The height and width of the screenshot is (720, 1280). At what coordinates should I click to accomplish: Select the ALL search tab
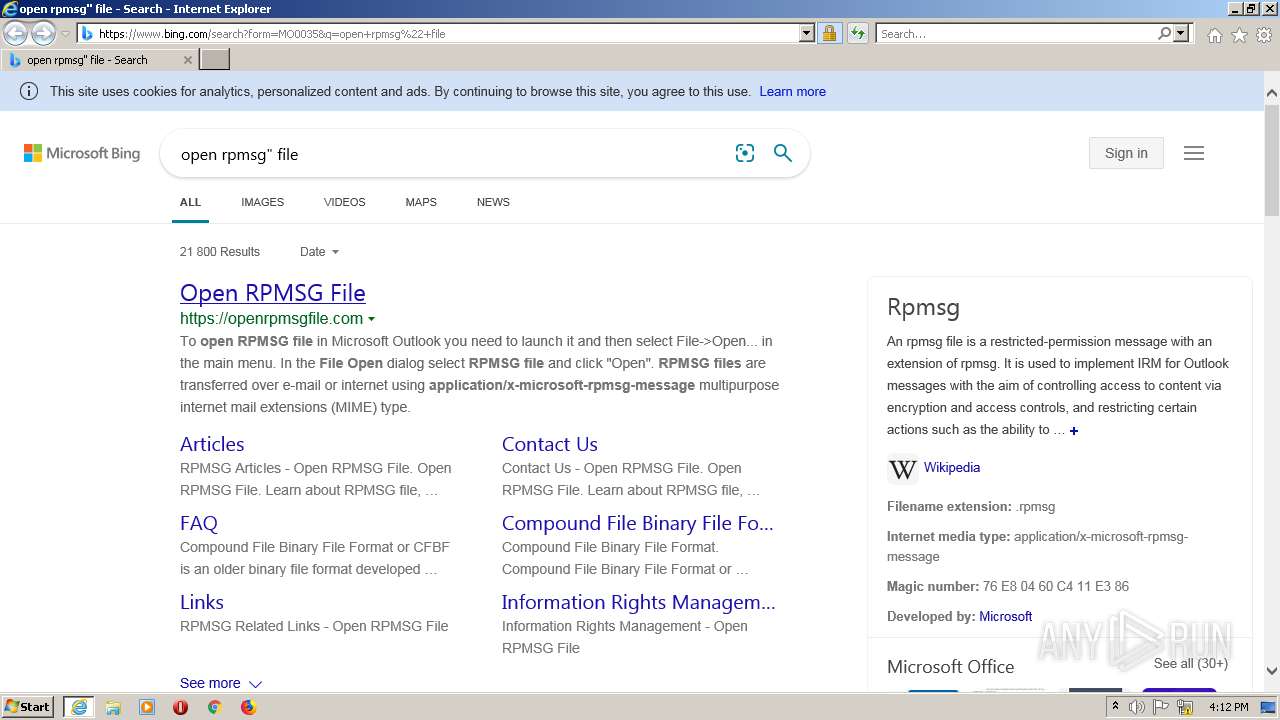click(x=190, y=202)
